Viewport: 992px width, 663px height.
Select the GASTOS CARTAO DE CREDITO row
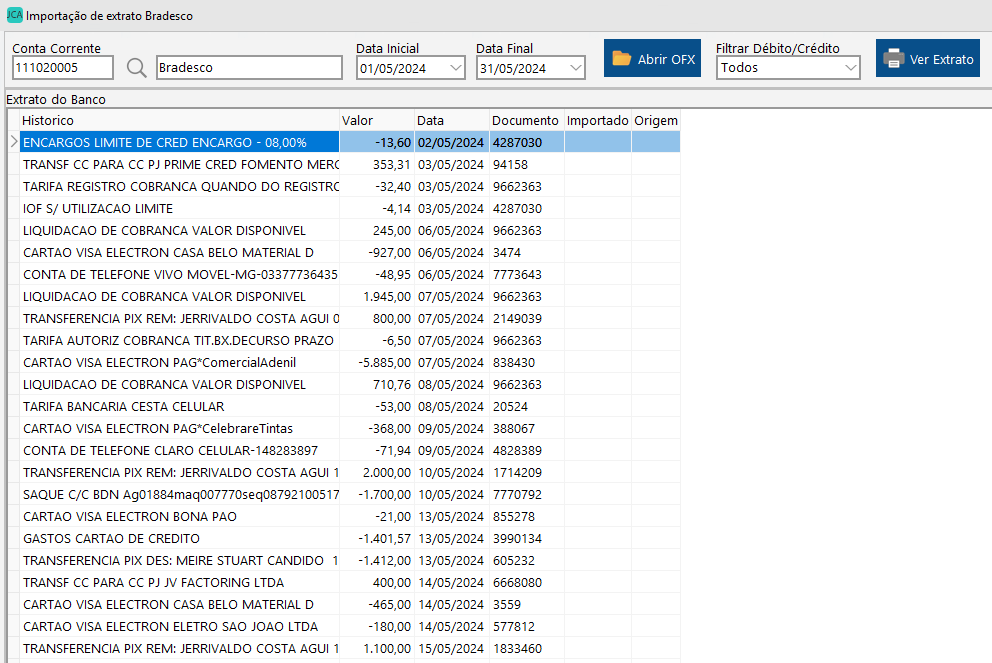coord(180,538)
